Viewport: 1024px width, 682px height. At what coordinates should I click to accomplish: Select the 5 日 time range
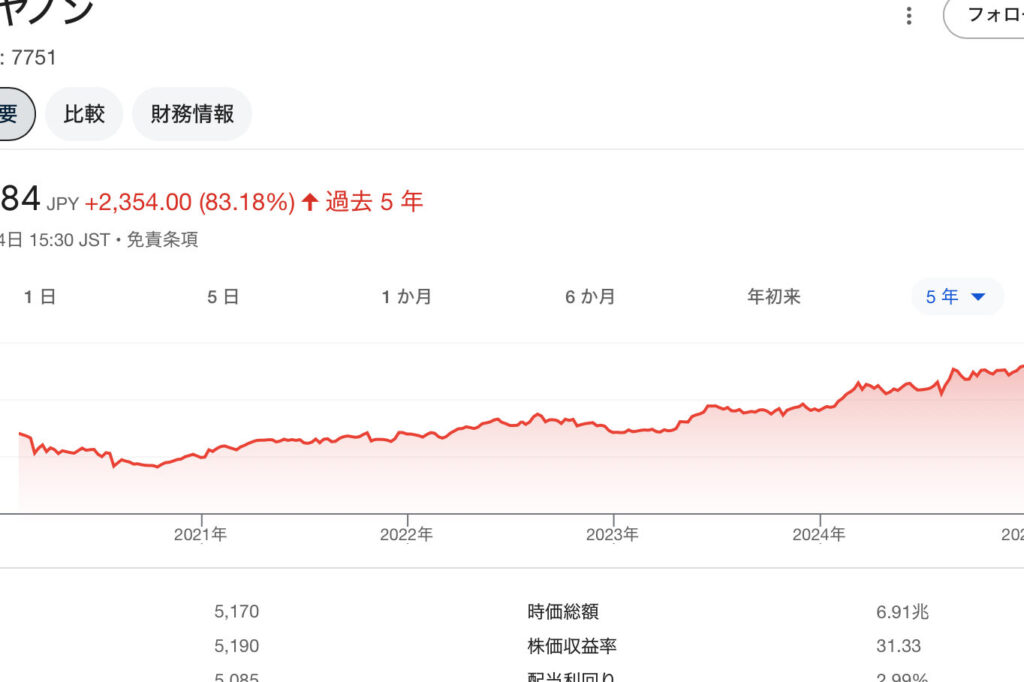point(223,297)
